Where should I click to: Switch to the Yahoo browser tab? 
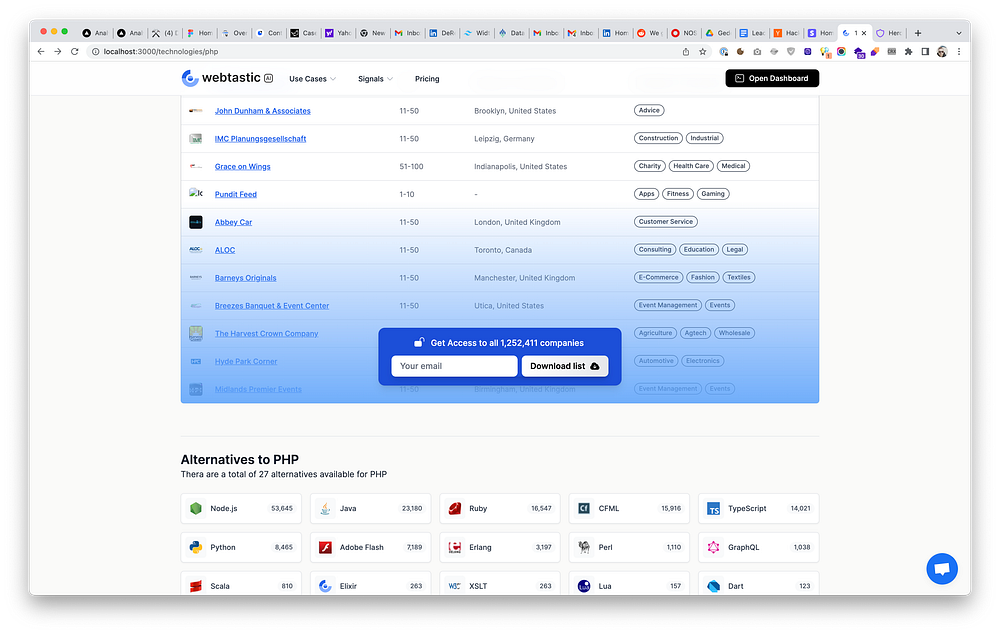tap(338, 33)
